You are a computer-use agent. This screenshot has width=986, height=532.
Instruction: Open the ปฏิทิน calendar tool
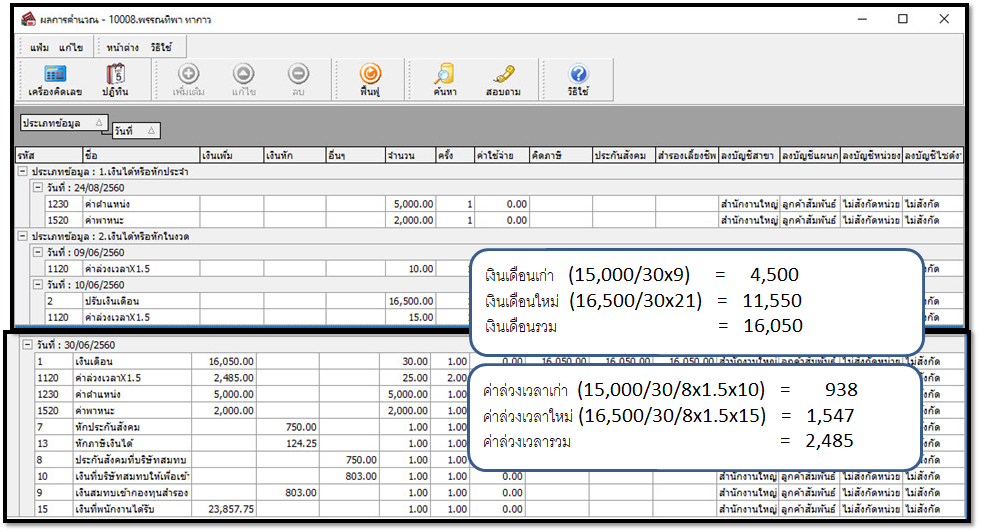(116, 80)
